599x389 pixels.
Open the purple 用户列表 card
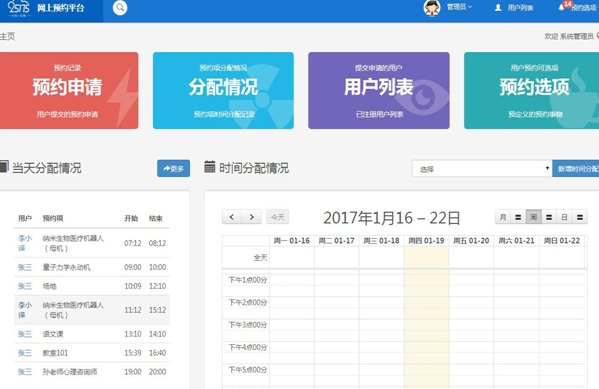click(x=379, y=91)
